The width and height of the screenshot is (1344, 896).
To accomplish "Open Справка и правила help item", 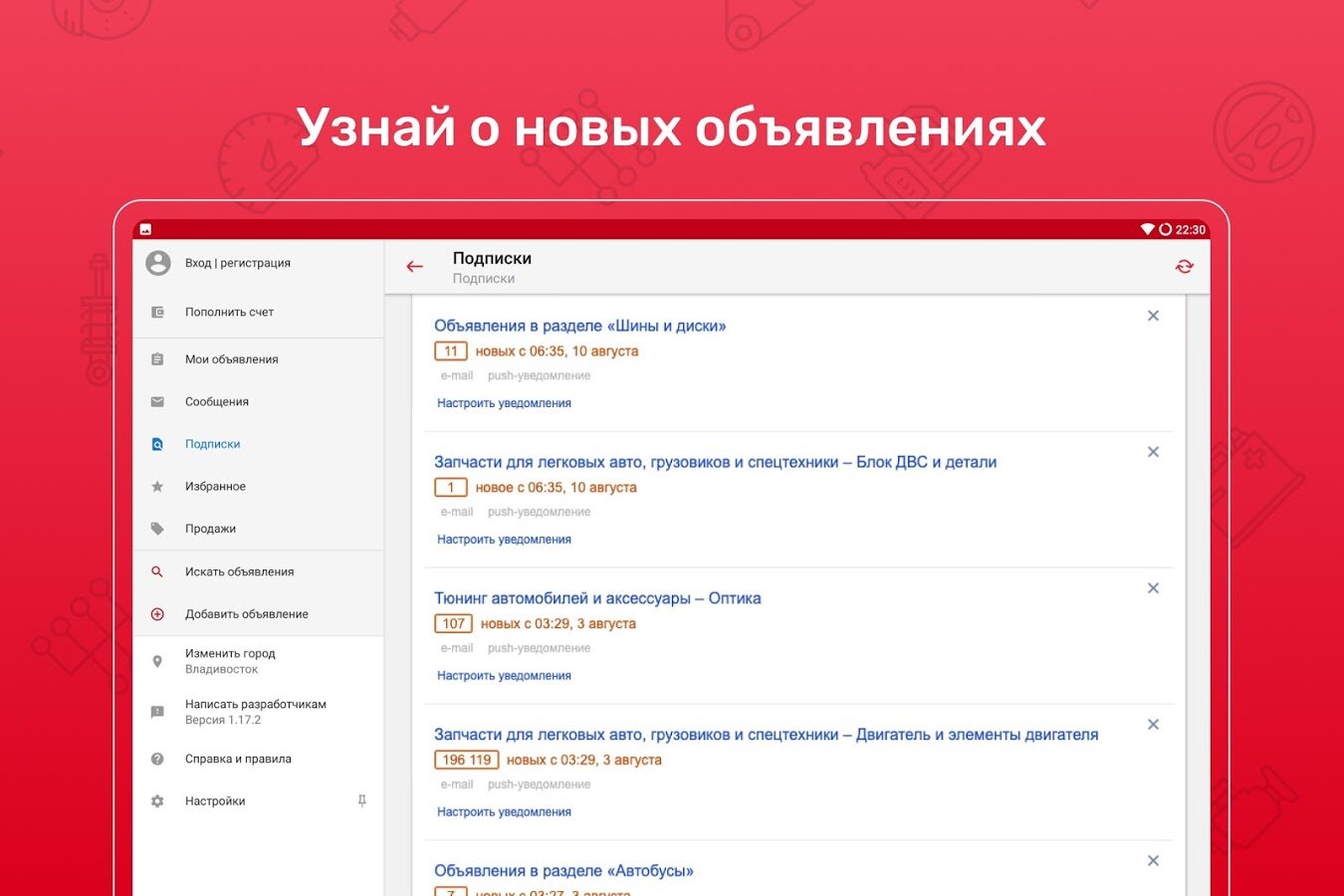I will pyautogui.click(x=258, y=759).
